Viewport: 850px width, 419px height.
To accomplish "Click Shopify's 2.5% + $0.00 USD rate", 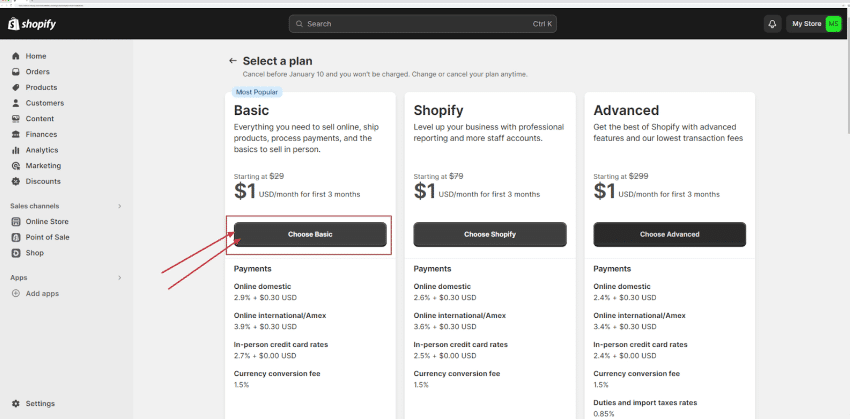I will point(445,356).
